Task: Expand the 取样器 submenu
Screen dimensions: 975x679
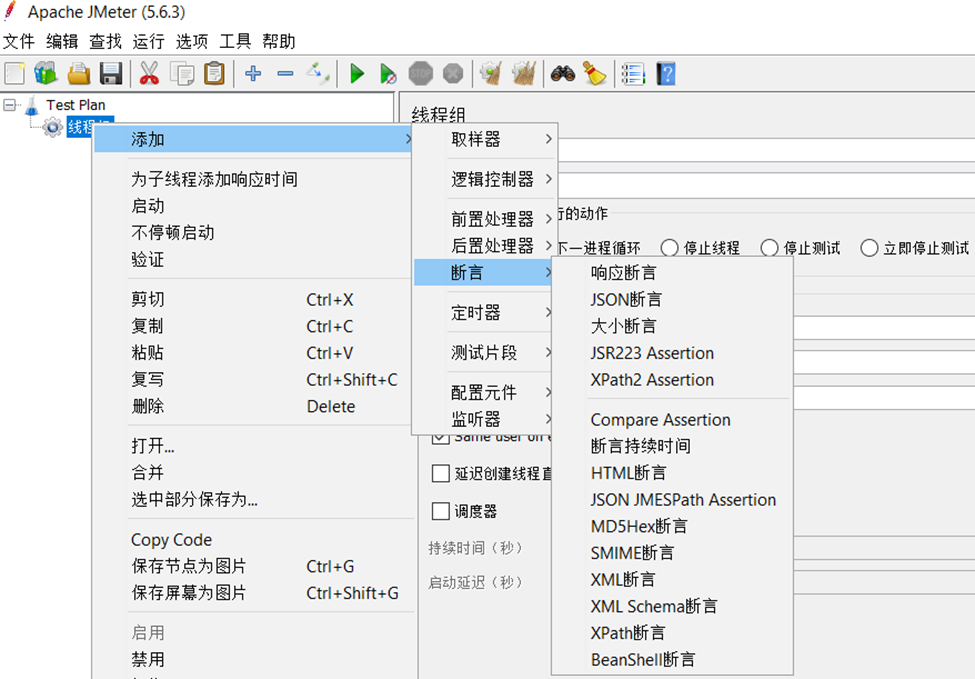Action: pyautogui.click(x=484, y=139)
